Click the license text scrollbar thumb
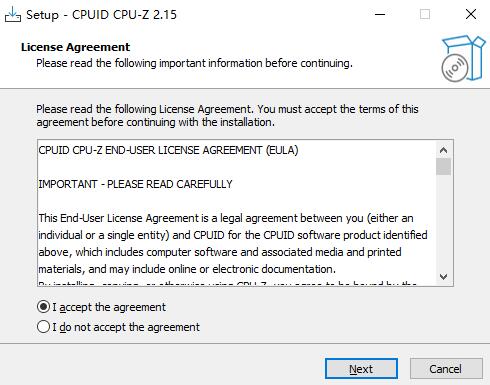The width and height of the screenshot is (490, 385). tap(443, 166)
